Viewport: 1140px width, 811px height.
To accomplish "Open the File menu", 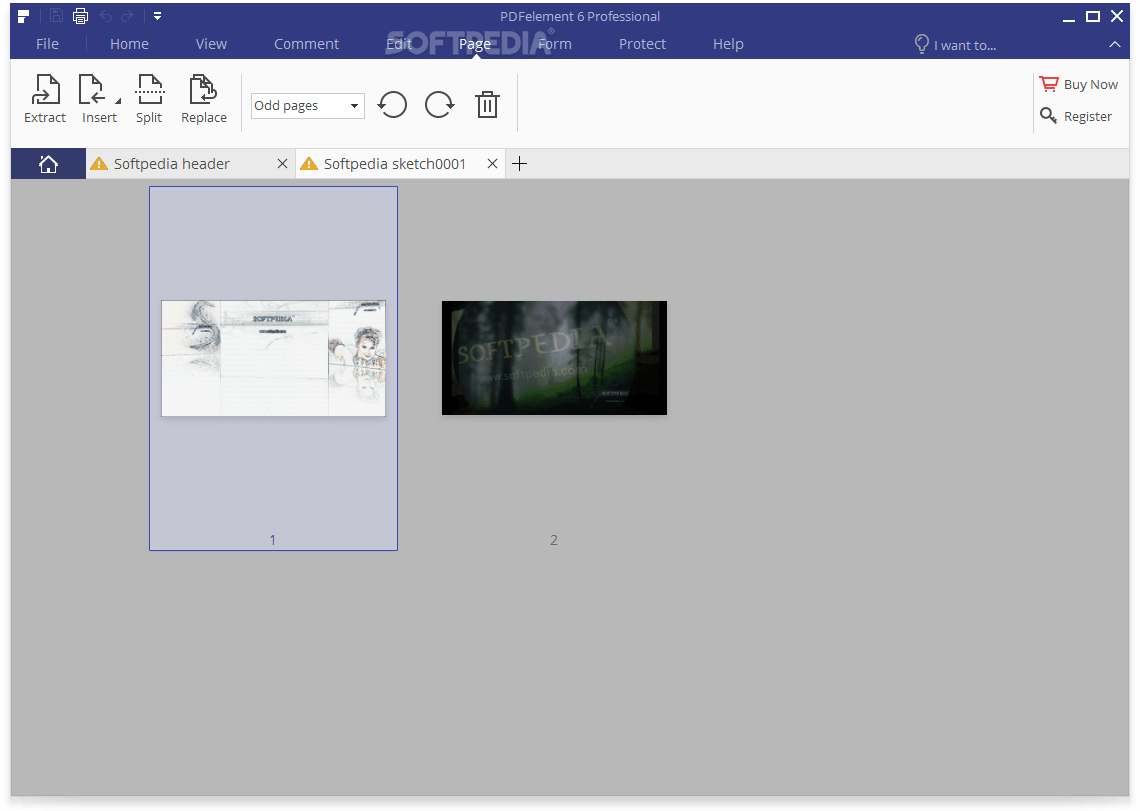I will pyautogui.click(x=47, y=44).
